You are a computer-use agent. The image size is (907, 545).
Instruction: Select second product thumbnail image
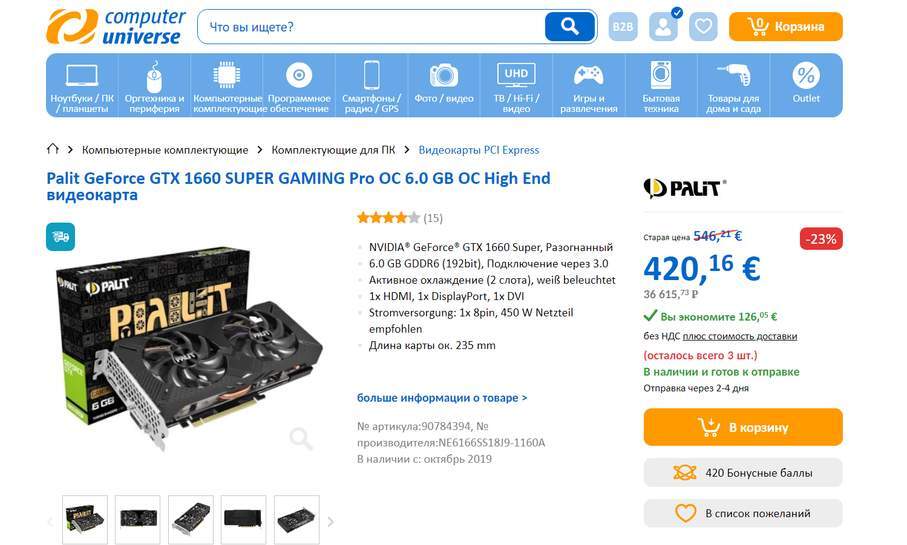(138, 519)
